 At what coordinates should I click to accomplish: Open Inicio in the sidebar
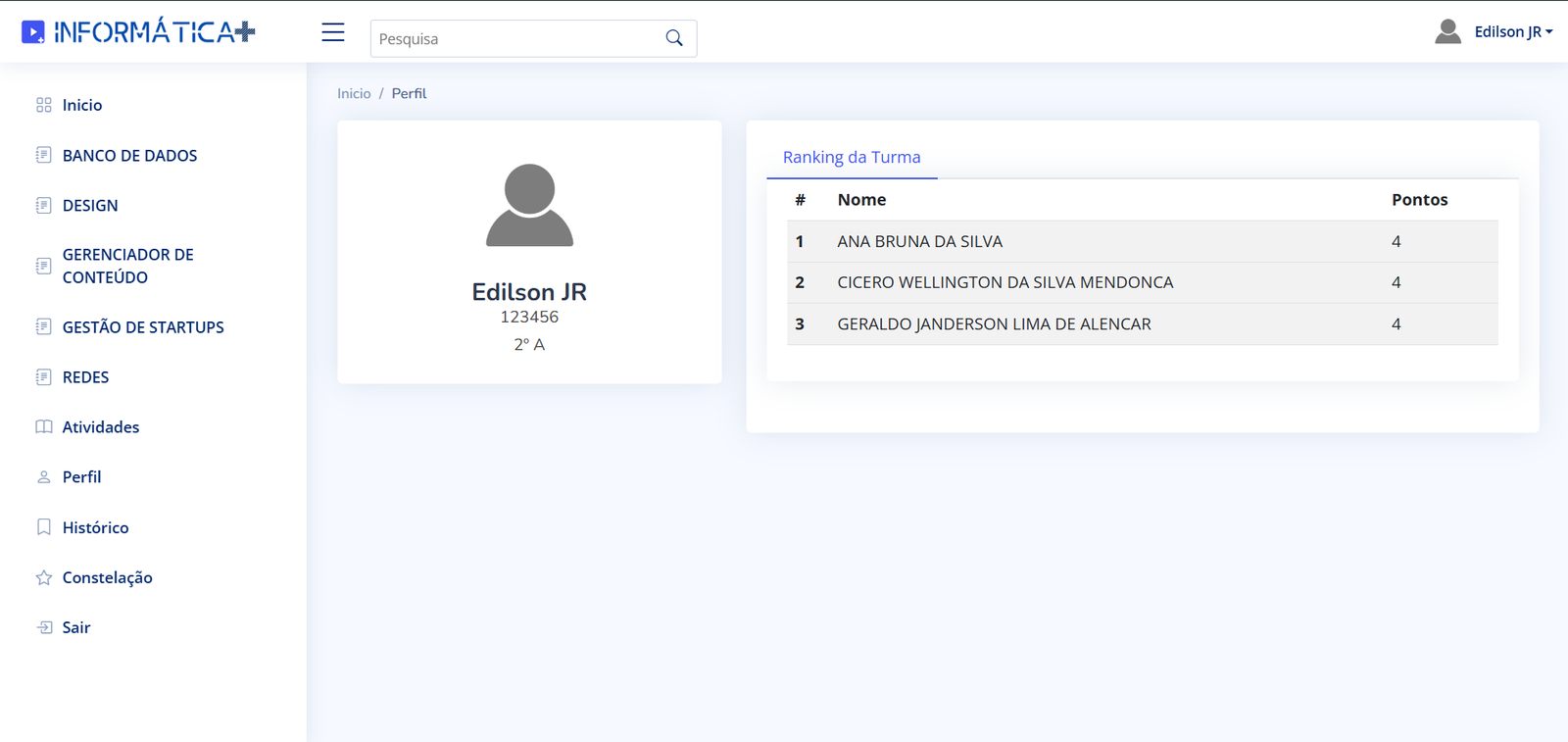tap(82, 105)
